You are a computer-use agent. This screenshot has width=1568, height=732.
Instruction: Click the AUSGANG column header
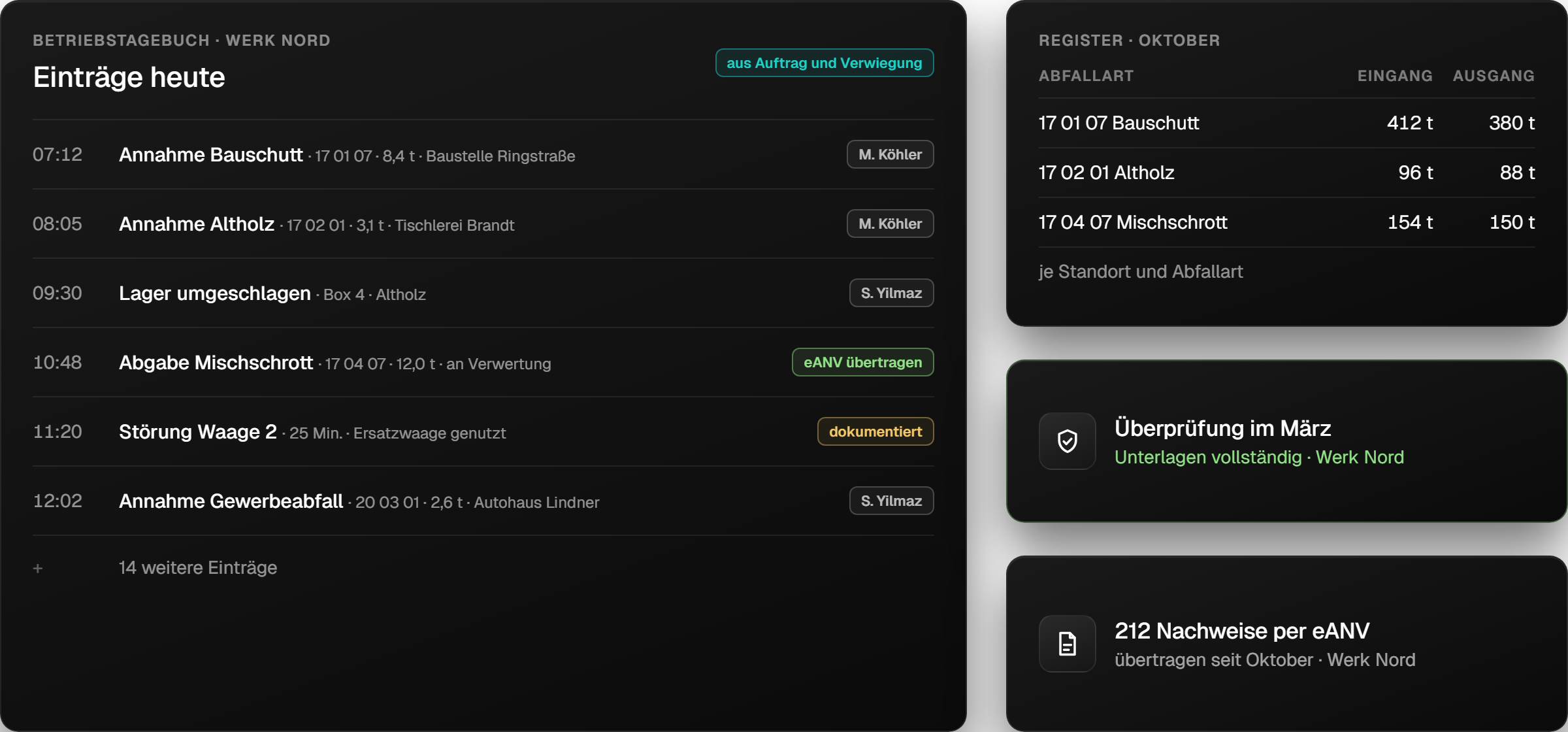coord(1494,76)
